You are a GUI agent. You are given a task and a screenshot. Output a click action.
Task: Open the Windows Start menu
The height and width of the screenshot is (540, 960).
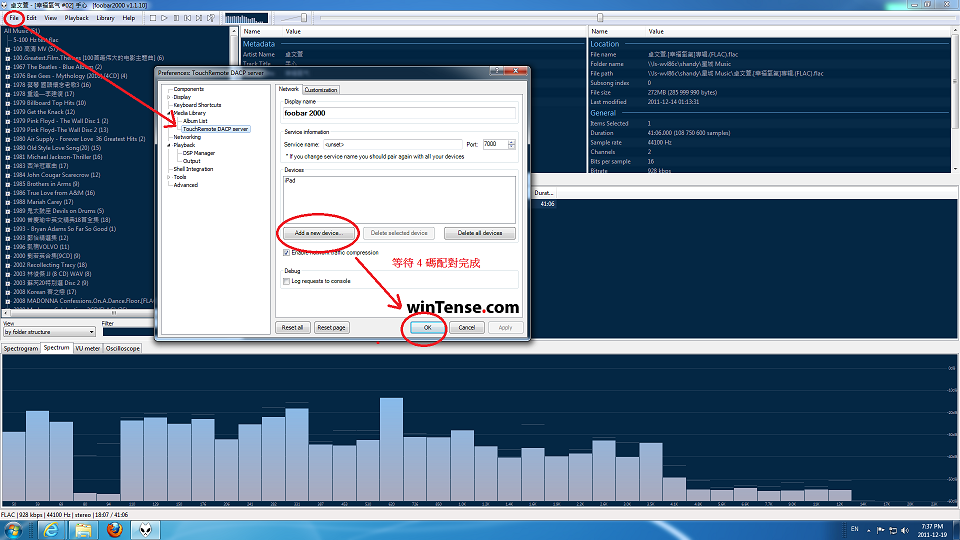[13, 530]
